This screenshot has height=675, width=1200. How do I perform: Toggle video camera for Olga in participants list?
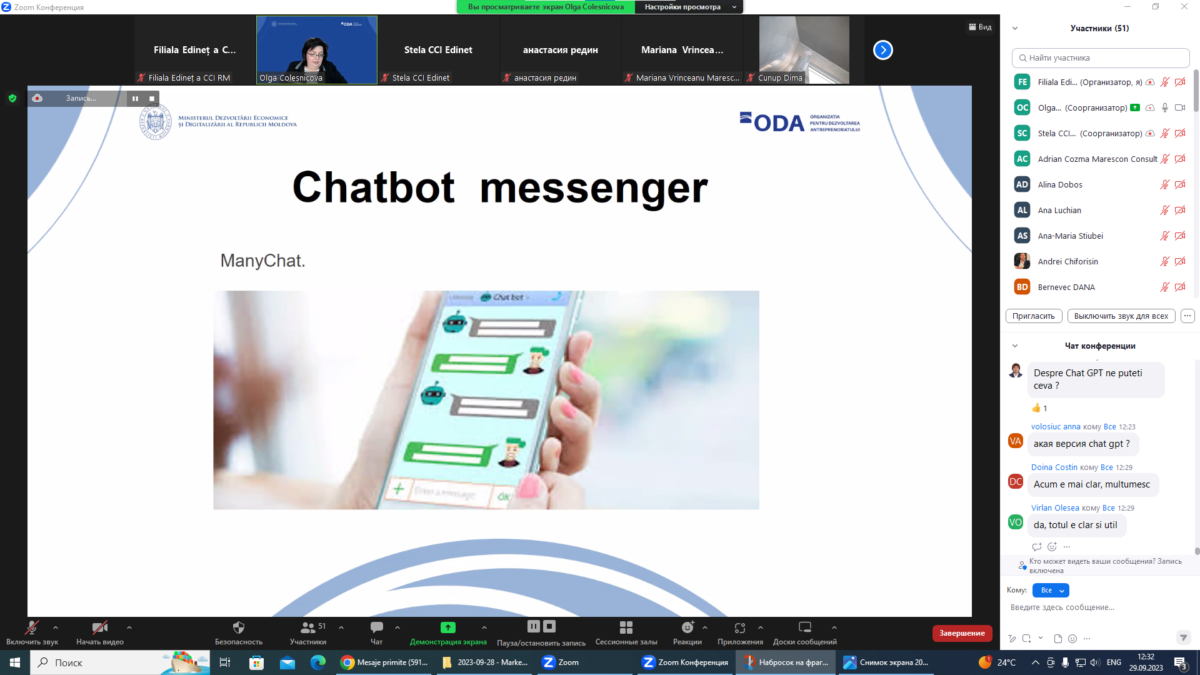1180,107
